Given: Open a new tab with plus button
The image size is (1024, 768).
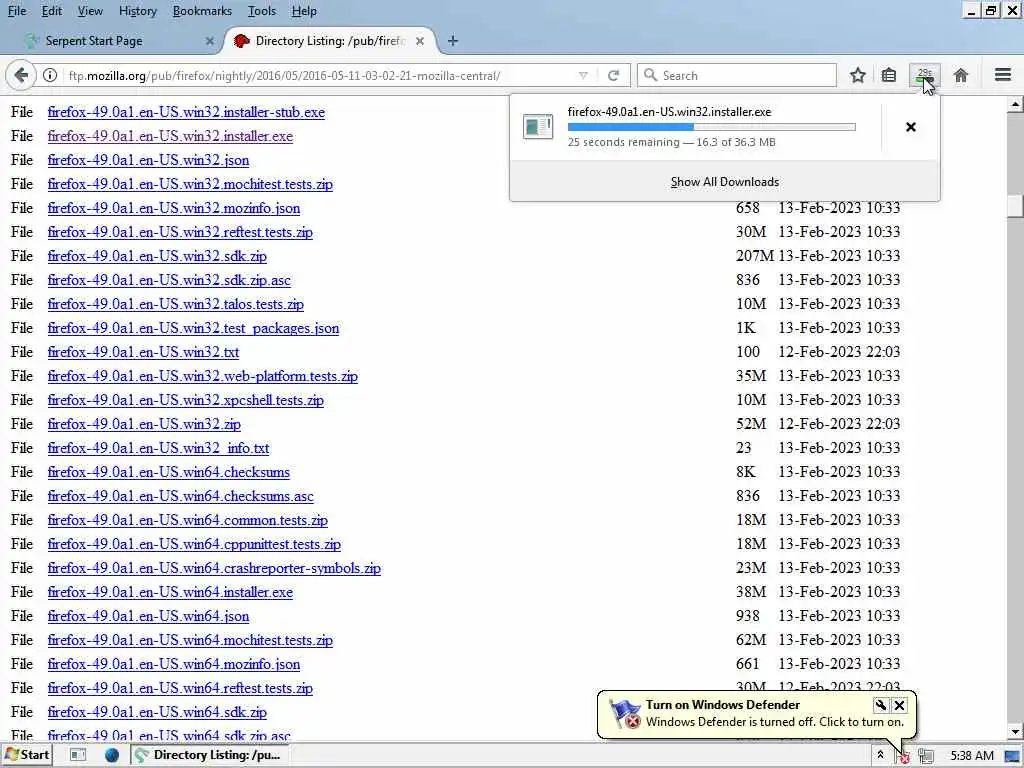Looking at the screenshot, I should pos(453,41).
